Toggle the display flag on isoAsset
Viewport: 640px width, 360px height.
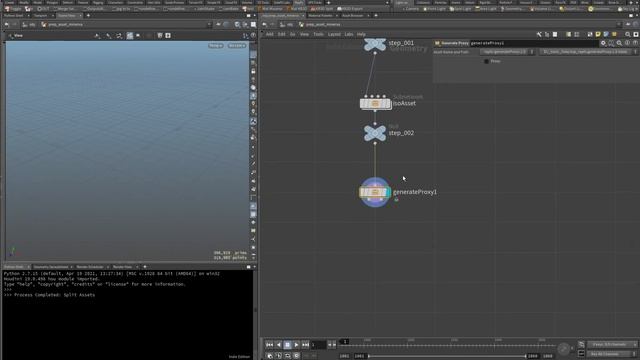(x=389, y=104)
